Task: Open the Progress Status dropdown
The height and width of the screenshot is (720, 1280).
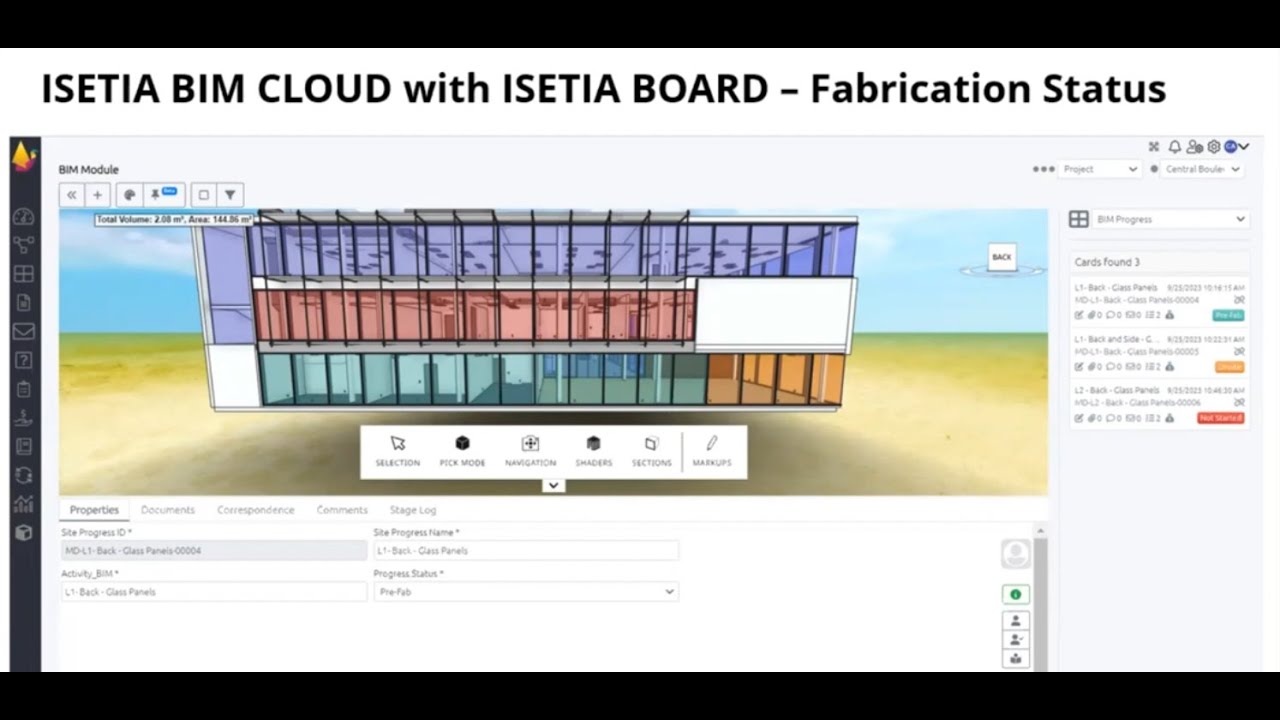Action: [526, 592]
